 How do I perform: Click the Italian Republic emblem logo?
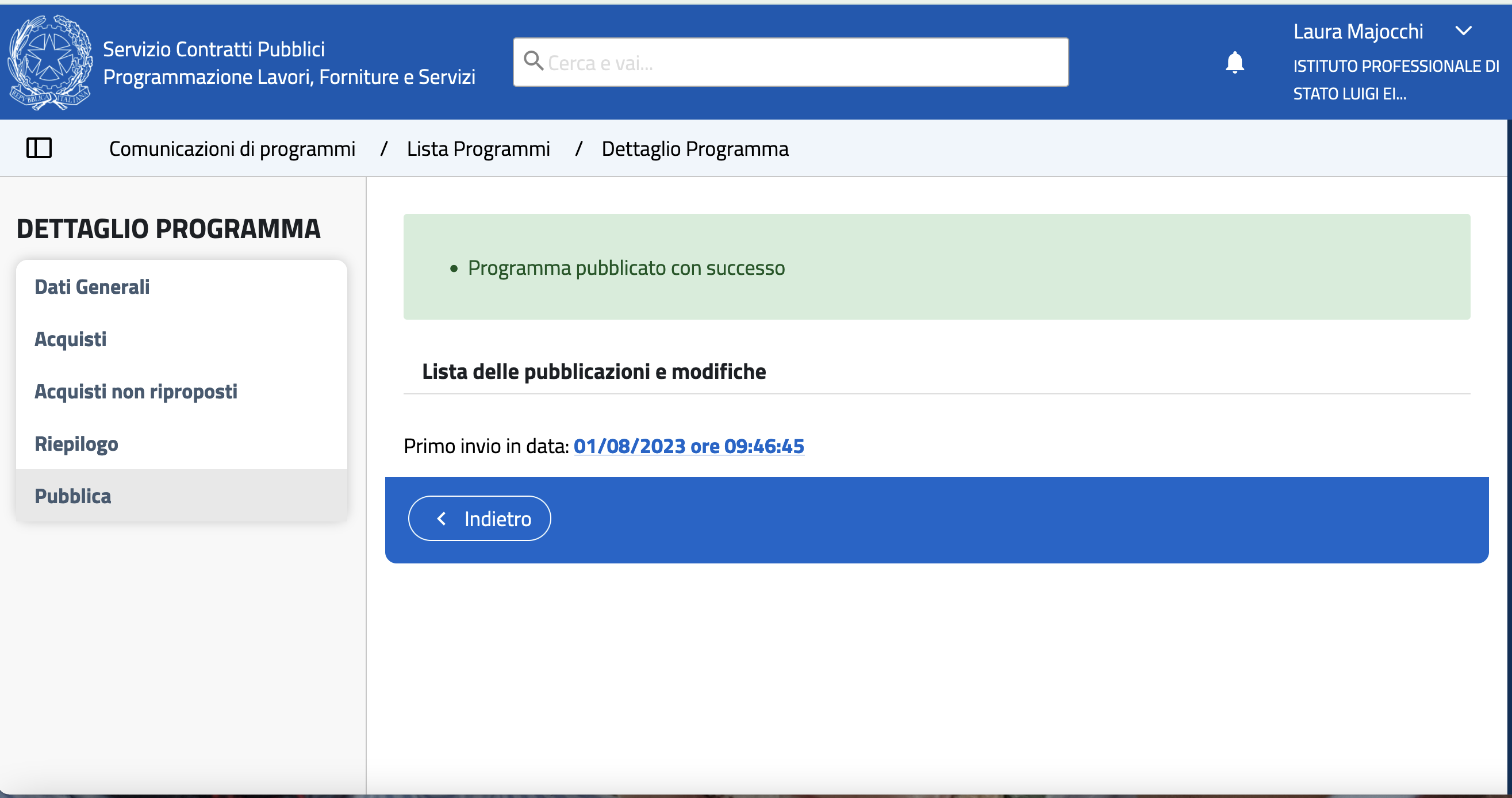click(50, 62)
